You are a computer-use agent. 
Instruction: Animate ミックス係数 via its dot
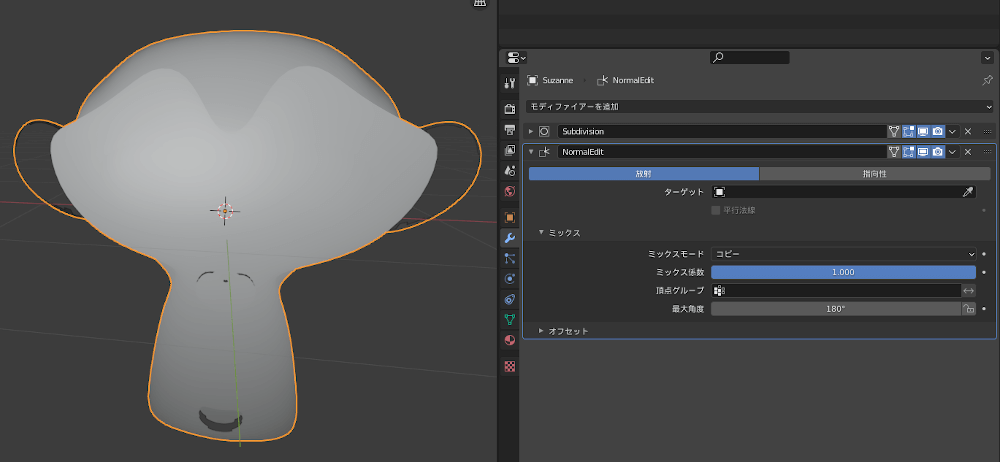pyautogui.click(x=984, y=272)
